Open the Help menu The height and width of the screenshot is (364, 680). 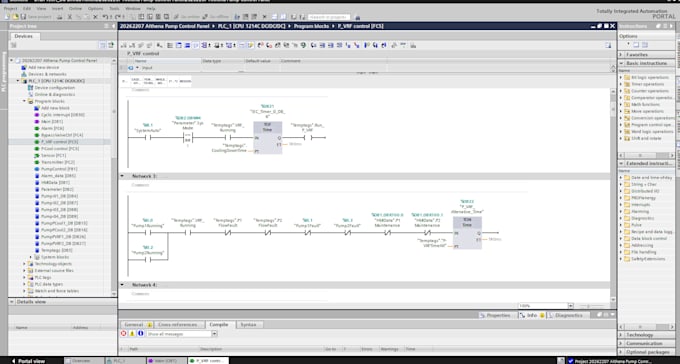tap(151, 9)
